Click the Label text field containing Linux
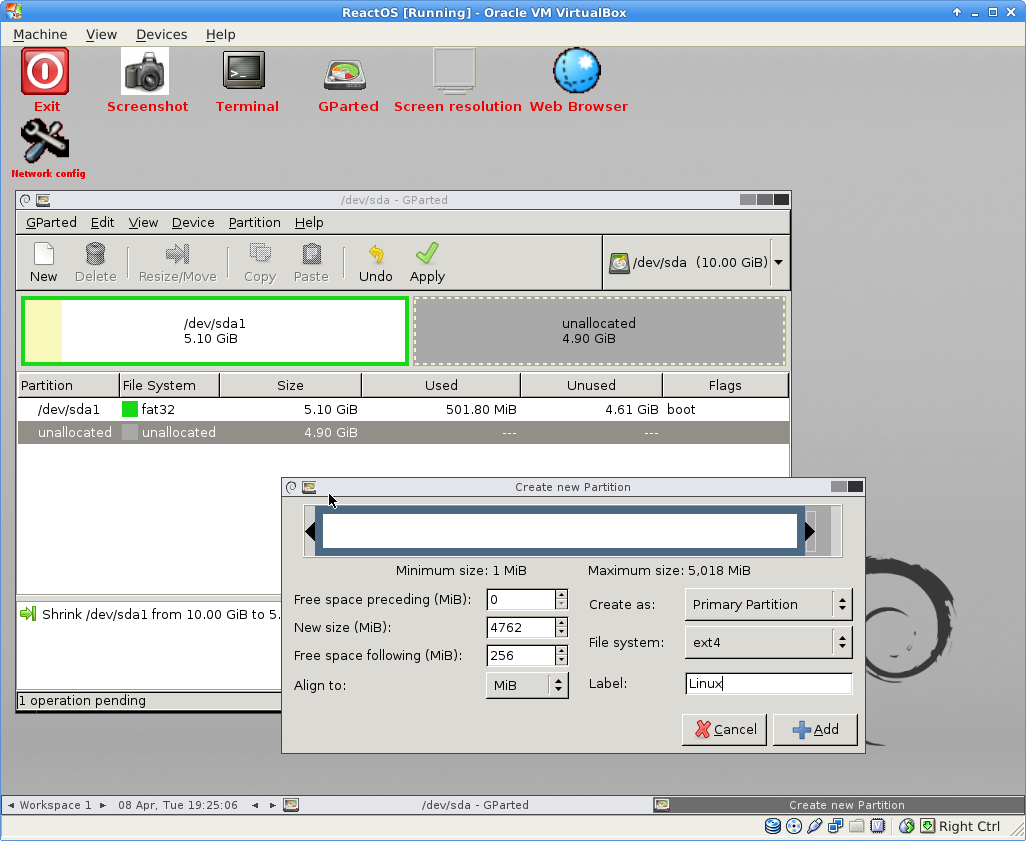Viewport: 1026px width, 841px height. click(768, 683)
